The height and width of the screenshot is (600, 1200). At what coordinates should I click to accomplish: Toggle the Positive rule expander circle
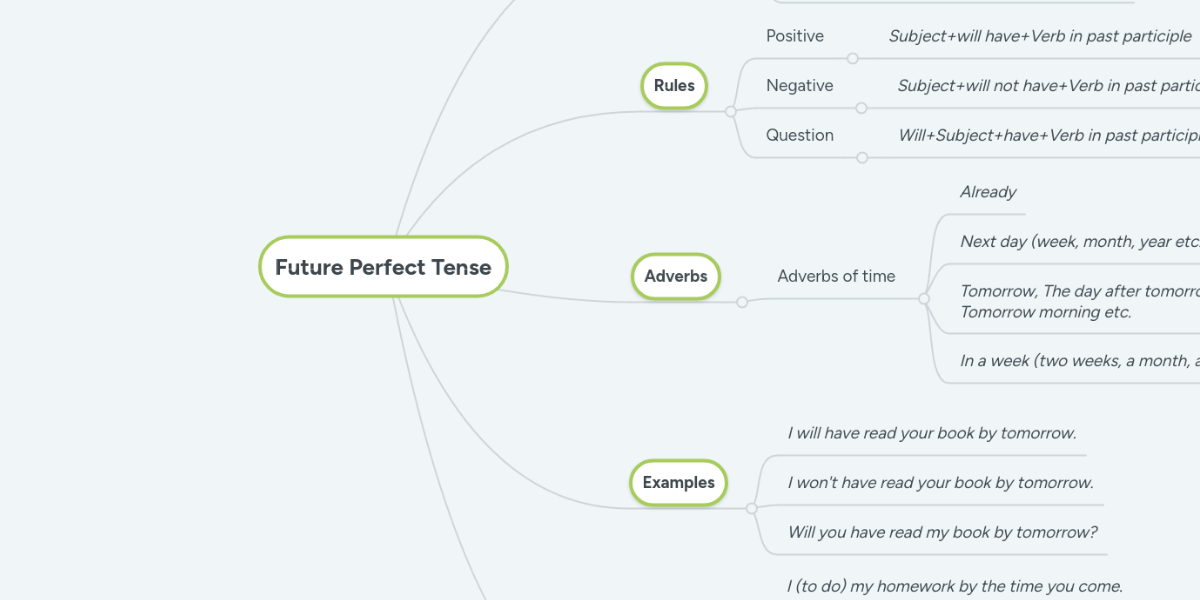point(853,59)
